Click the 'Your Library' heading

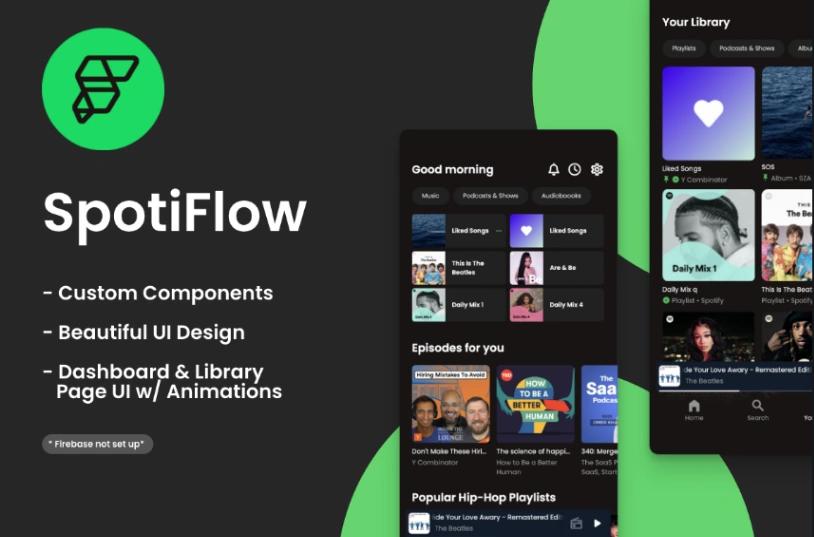pyautogui.click(x=696, y=22)
